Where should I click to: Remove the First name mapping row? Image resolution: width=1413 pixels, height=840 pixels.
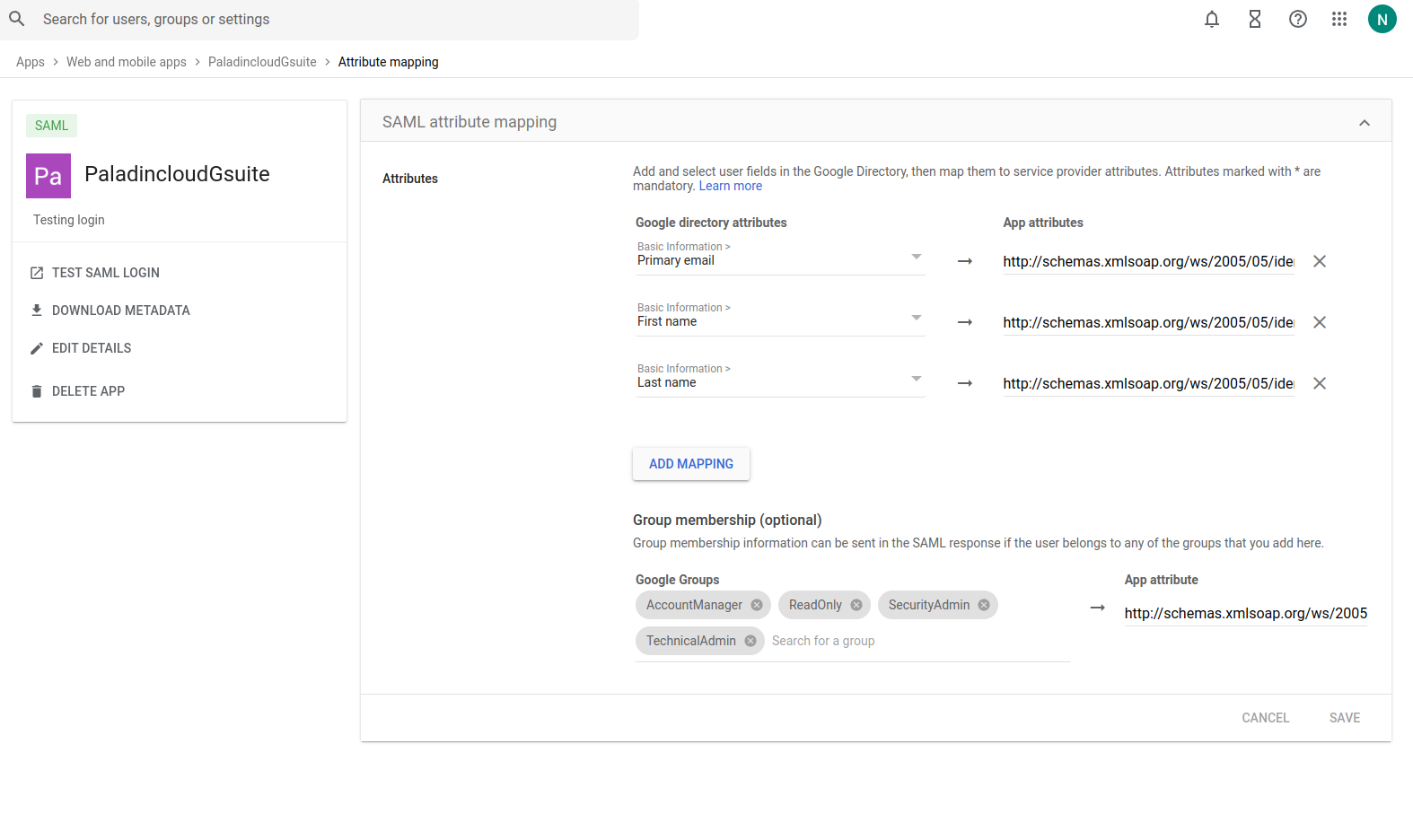[1320, 322]
